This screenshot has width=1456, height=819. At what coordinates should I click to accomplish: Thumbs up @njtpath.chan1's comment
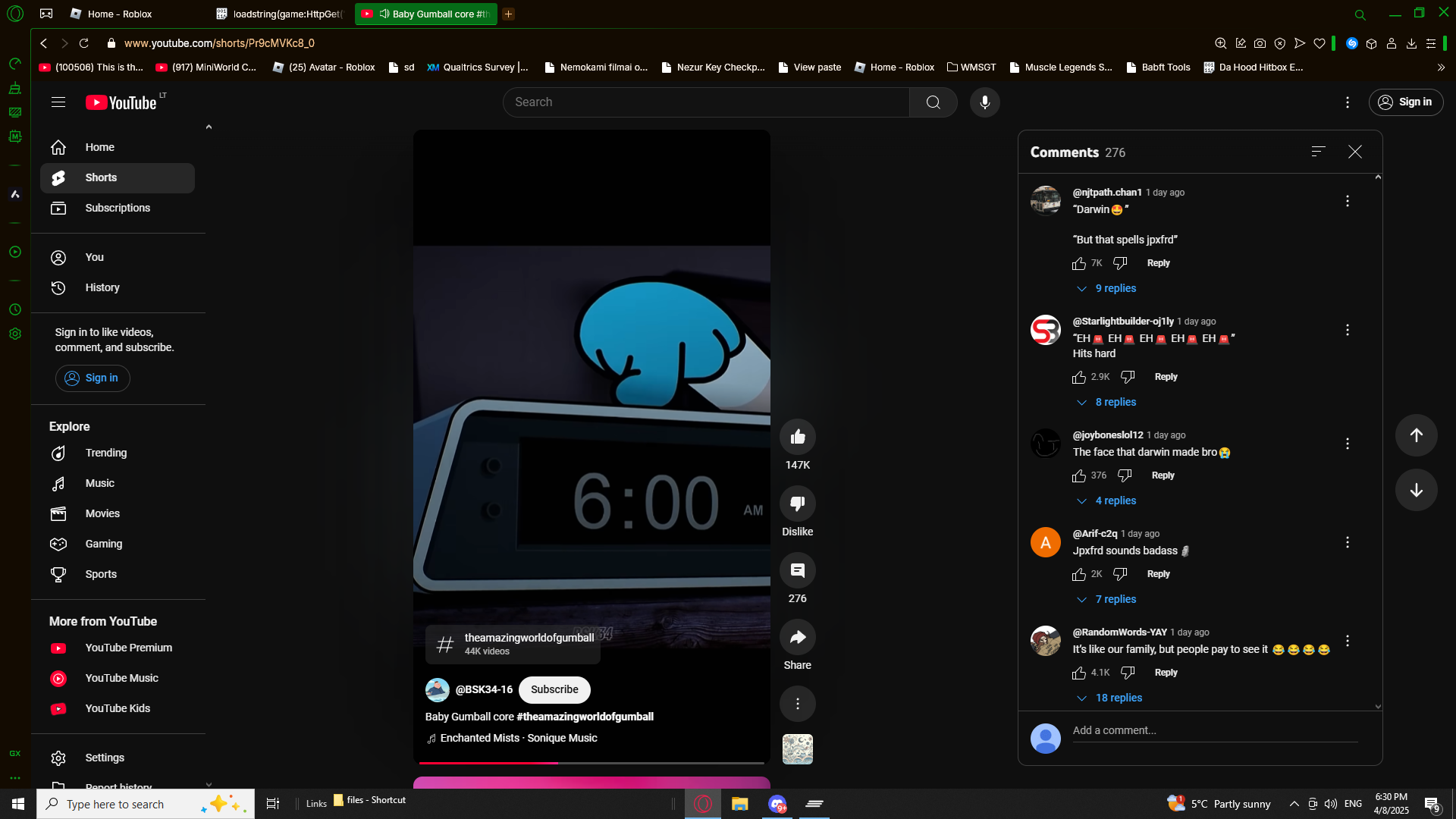tap(1079, 263)
